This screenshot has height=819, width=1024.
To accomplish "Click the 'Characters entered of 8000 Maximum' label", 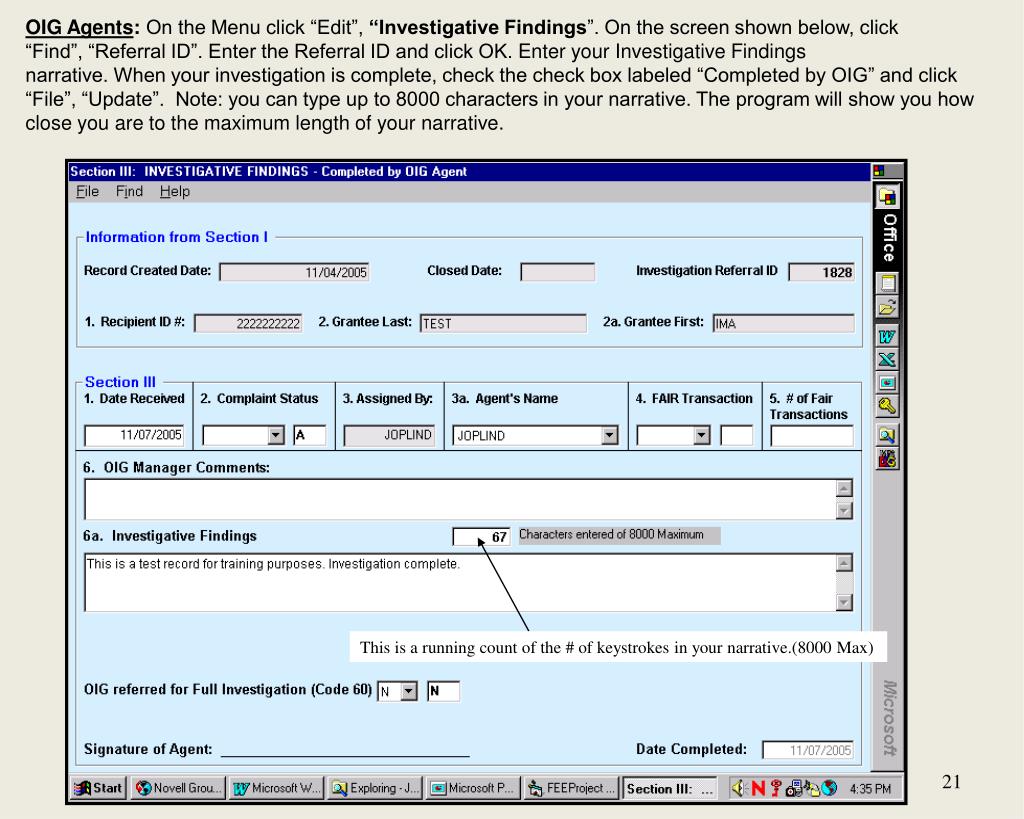I will click(619, 535).
